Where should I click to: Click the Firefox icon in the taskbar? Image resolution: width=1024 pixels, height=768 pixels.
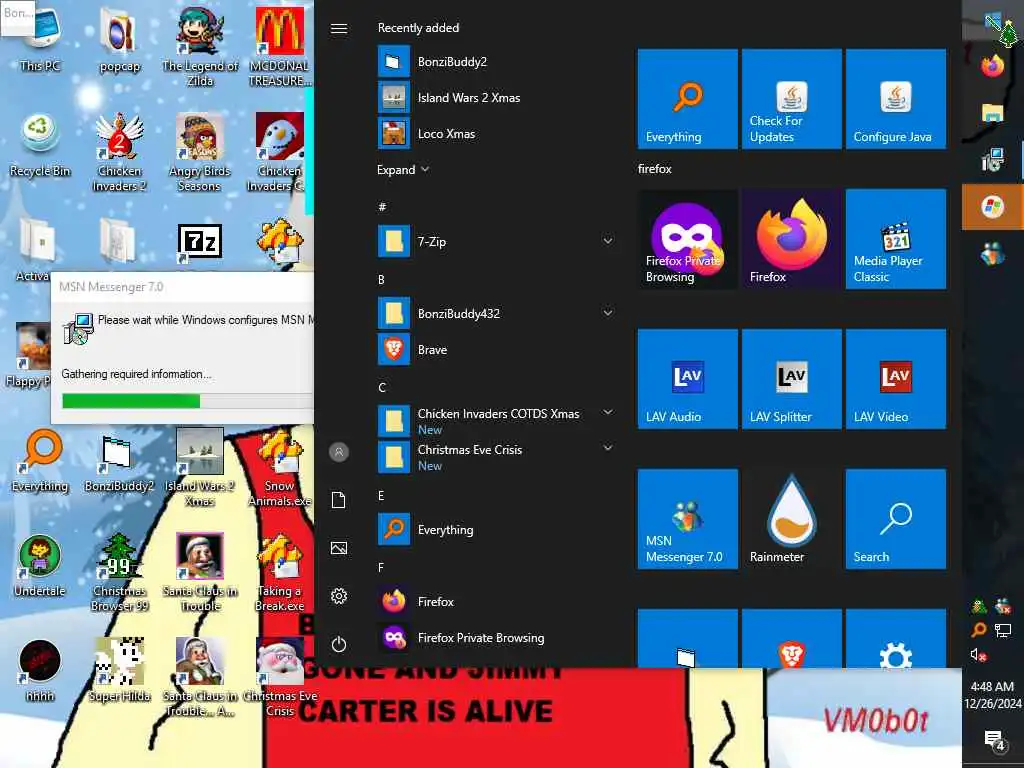point(993,65)
